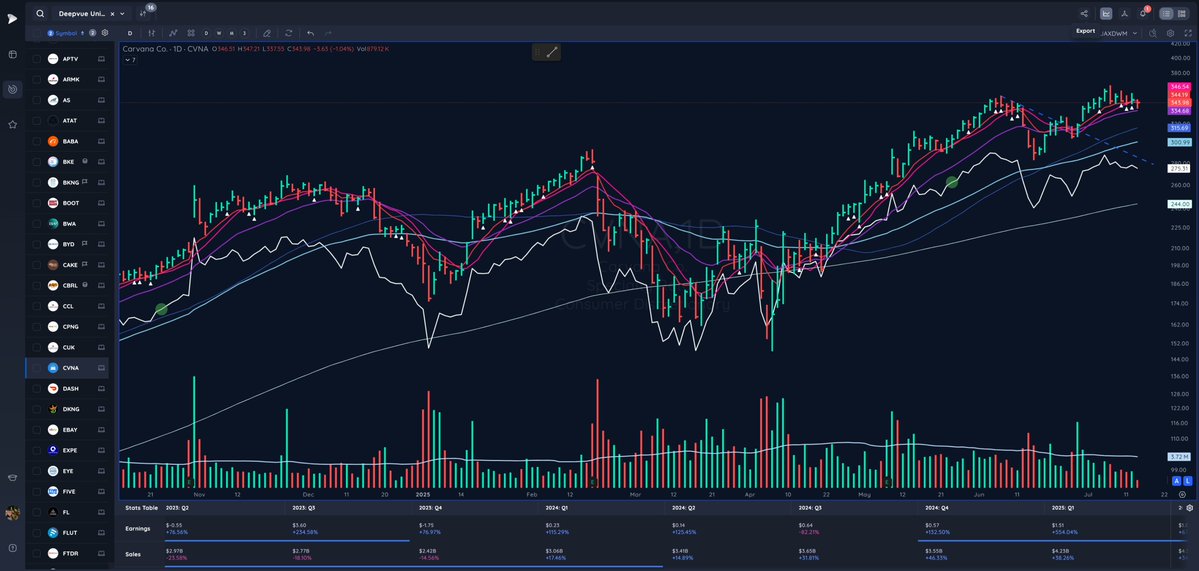Viewport: 1199px width, 571px height.
Task: Open the symbol search magnifier
Action: [x=40, y=13]
